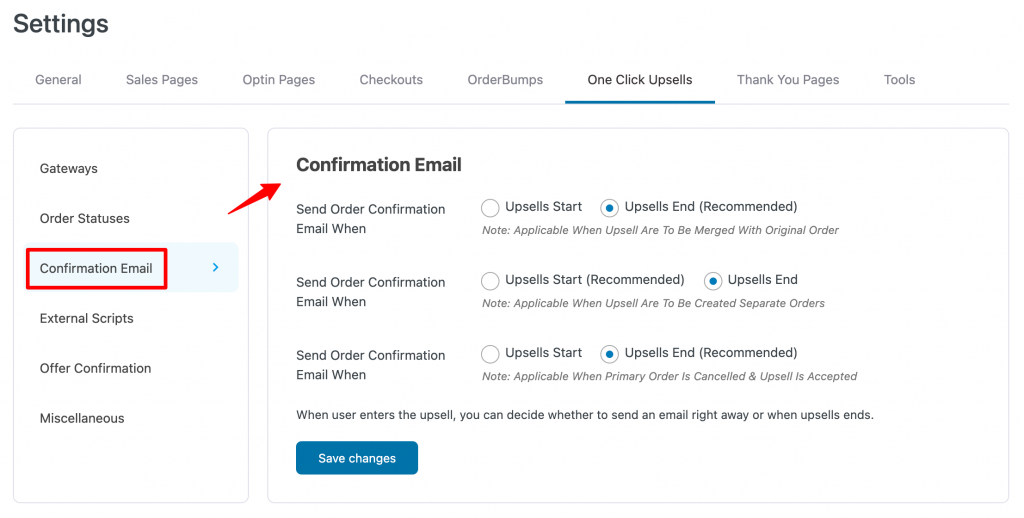The image size is (1024, 518).
Task: Choose Upsells End for separate orders
Action: coord(712,281)
